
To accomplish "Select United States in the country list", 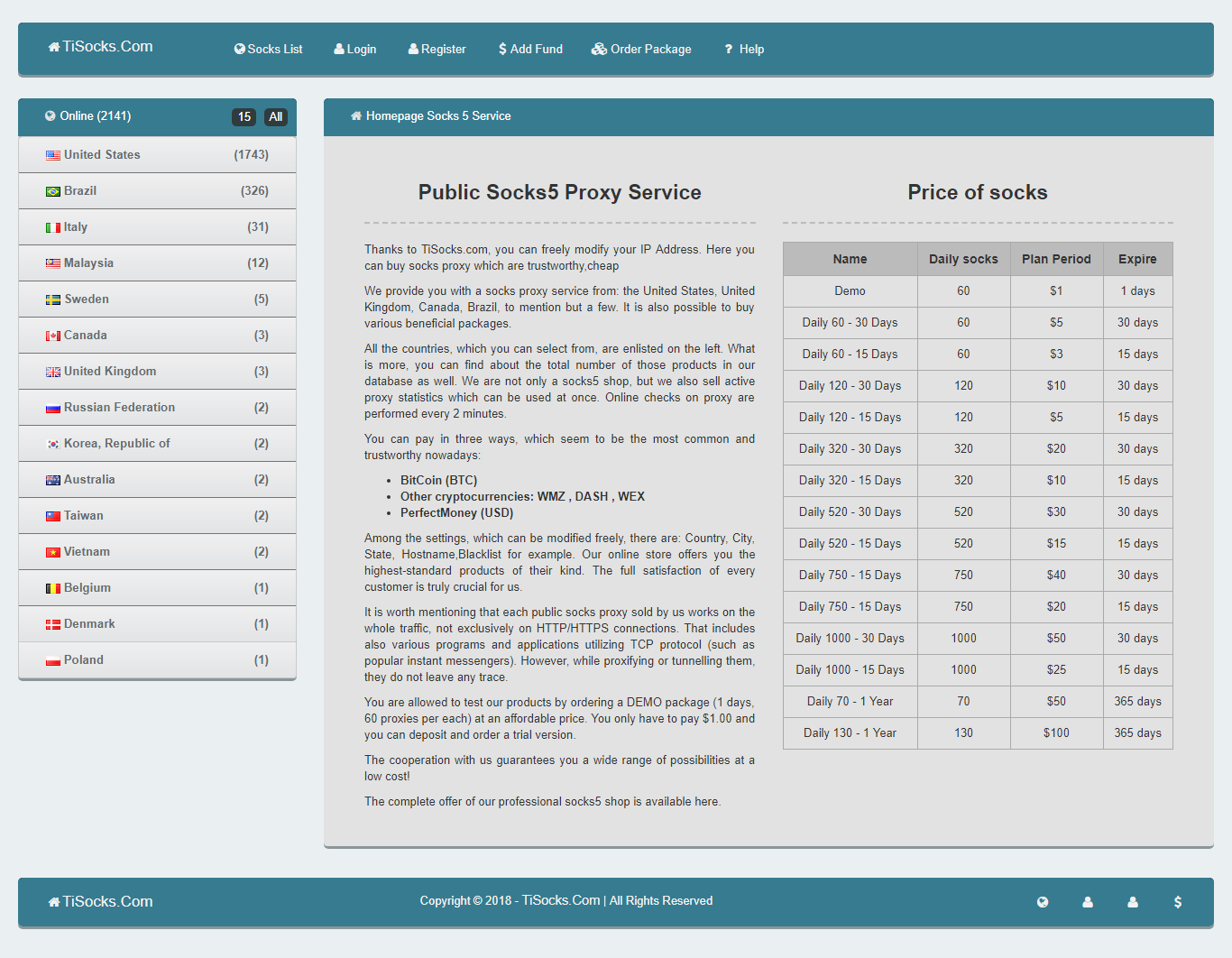I will [102, 155].
